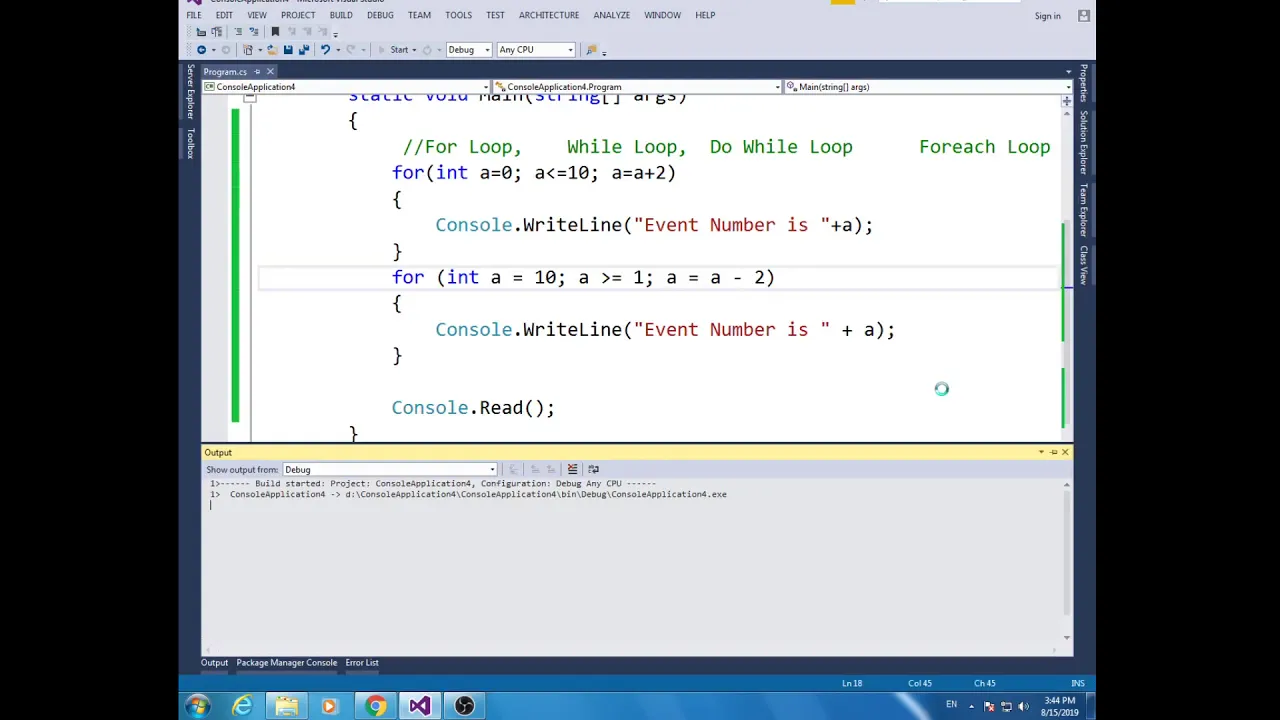Screen dimensions: 1280x720
Task: Open the Toolbox side tab
Action: tap(190, 143)
